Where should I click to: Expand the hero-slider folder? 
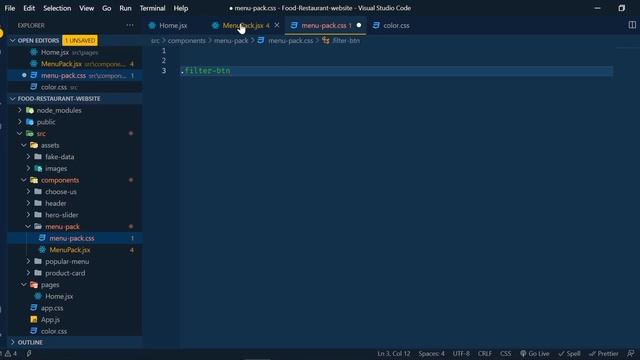click(x=28, y=215)
